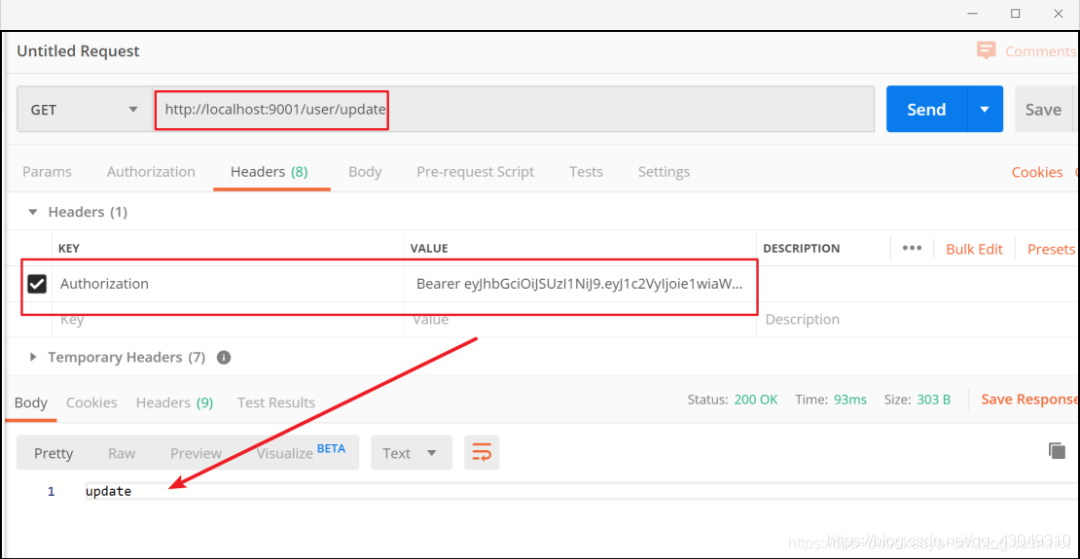Image resolution: width=1080 pixels, height=559 pixels.
Task: Open the Presets menu
Action: (x=1051, y=249)
